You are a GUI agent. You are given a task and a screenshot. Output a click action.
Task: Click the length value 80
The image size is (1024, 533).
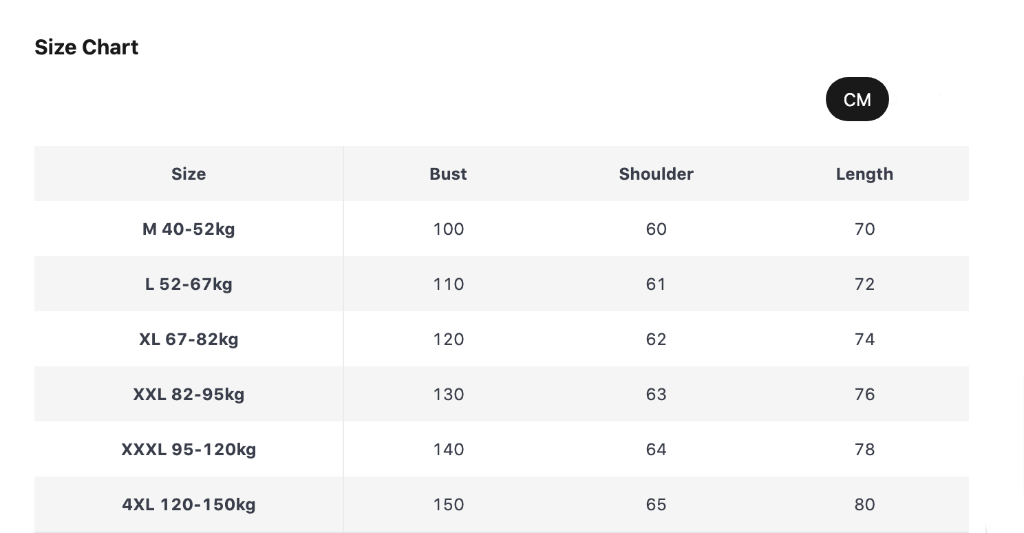tap(864, 504)
